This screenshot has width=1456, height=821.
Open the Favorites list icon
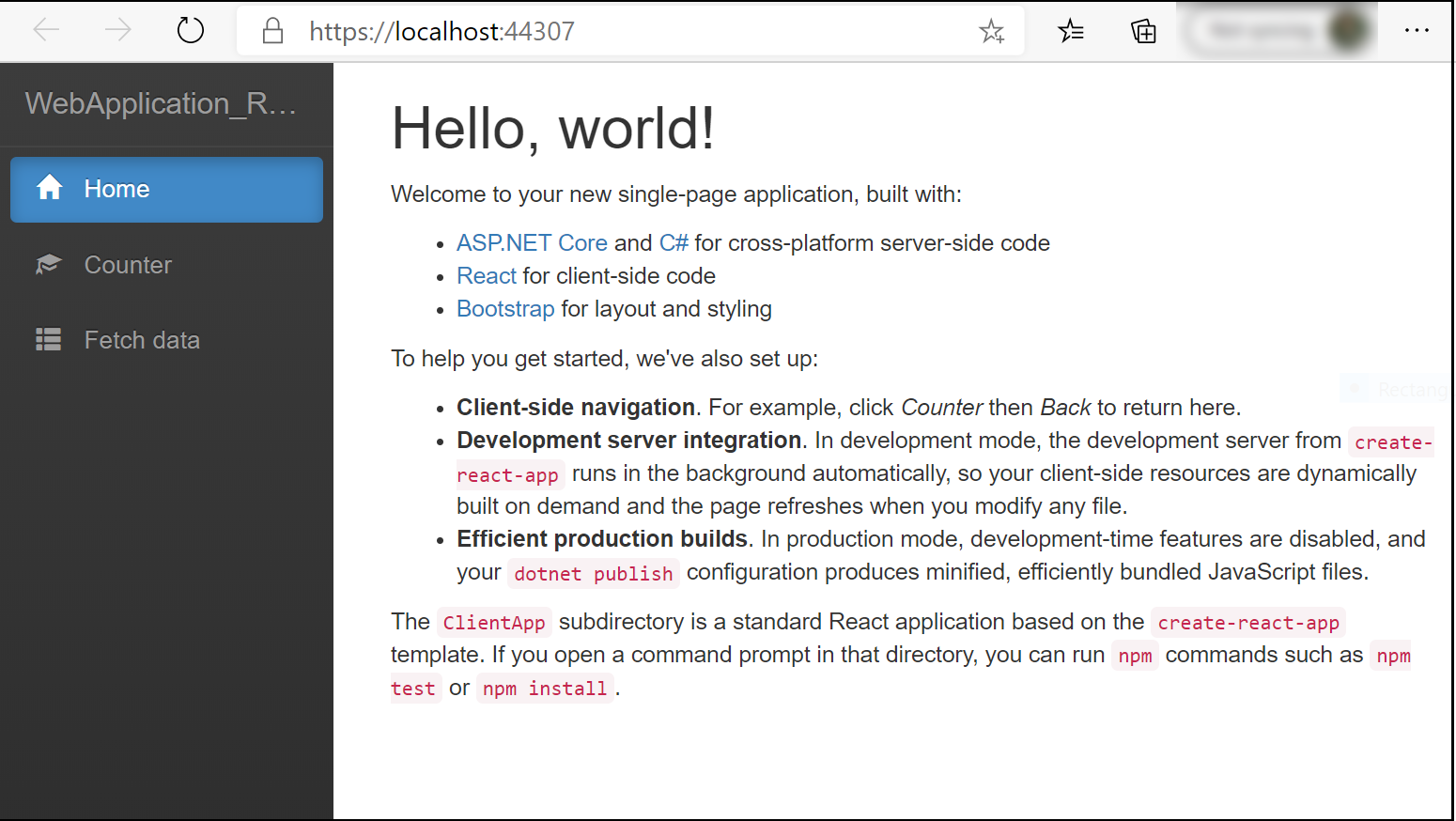[1070, 31]
